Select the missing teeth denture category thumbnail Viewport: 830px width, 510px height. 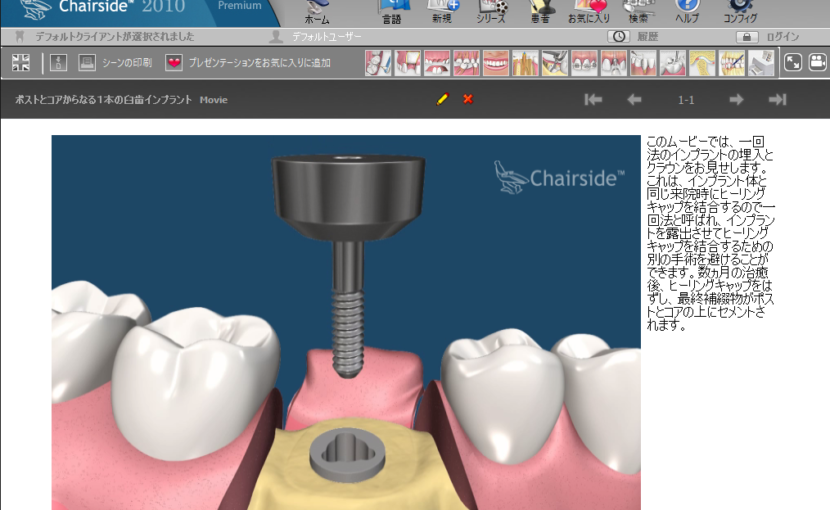[x=437, y=63]
